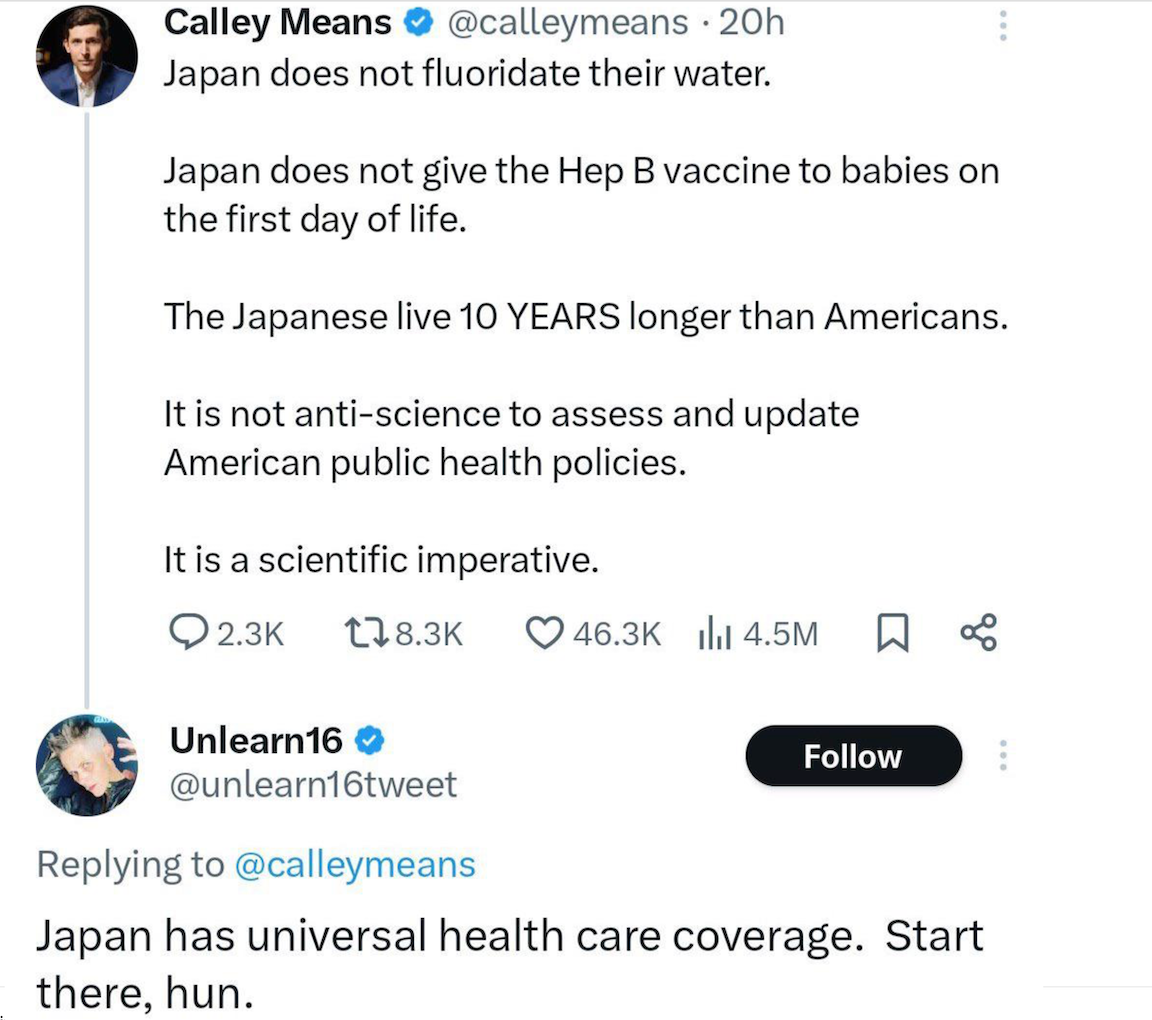Follow the Unlearn16 account
The width and height of the screenshot is (1152, 1020).
pos(853,756)
